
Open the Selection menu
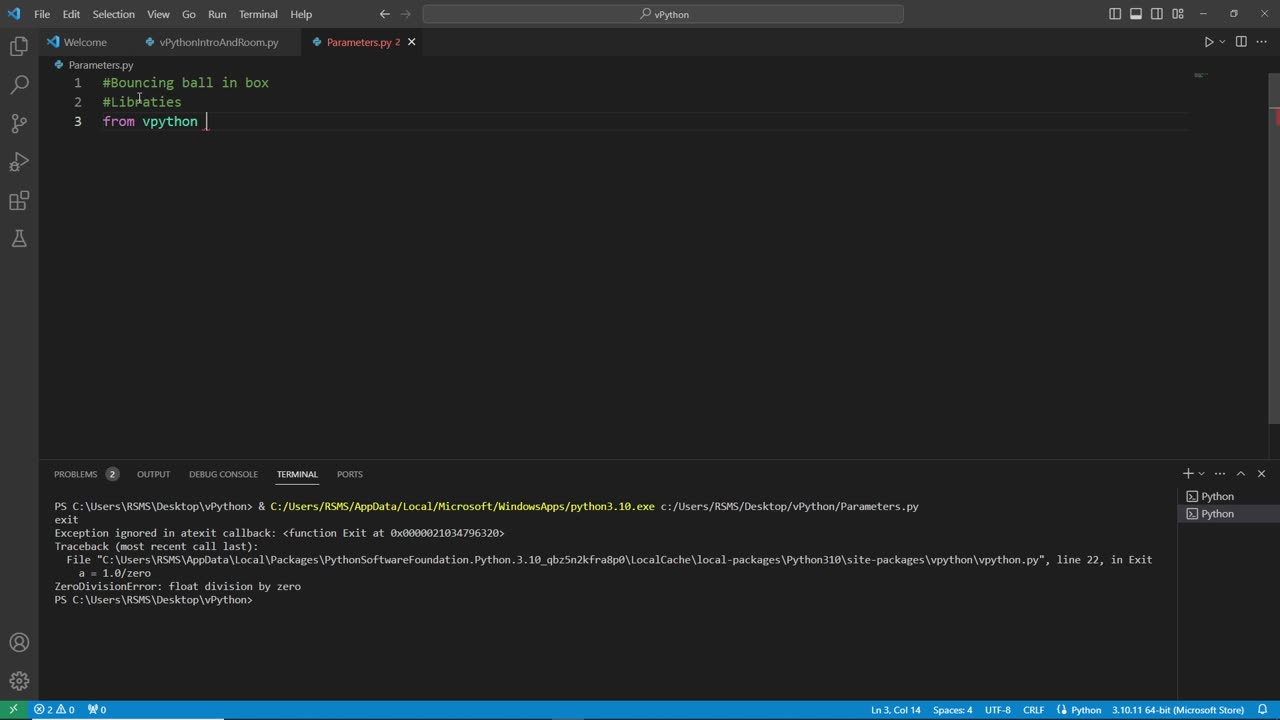click(113, 14)
